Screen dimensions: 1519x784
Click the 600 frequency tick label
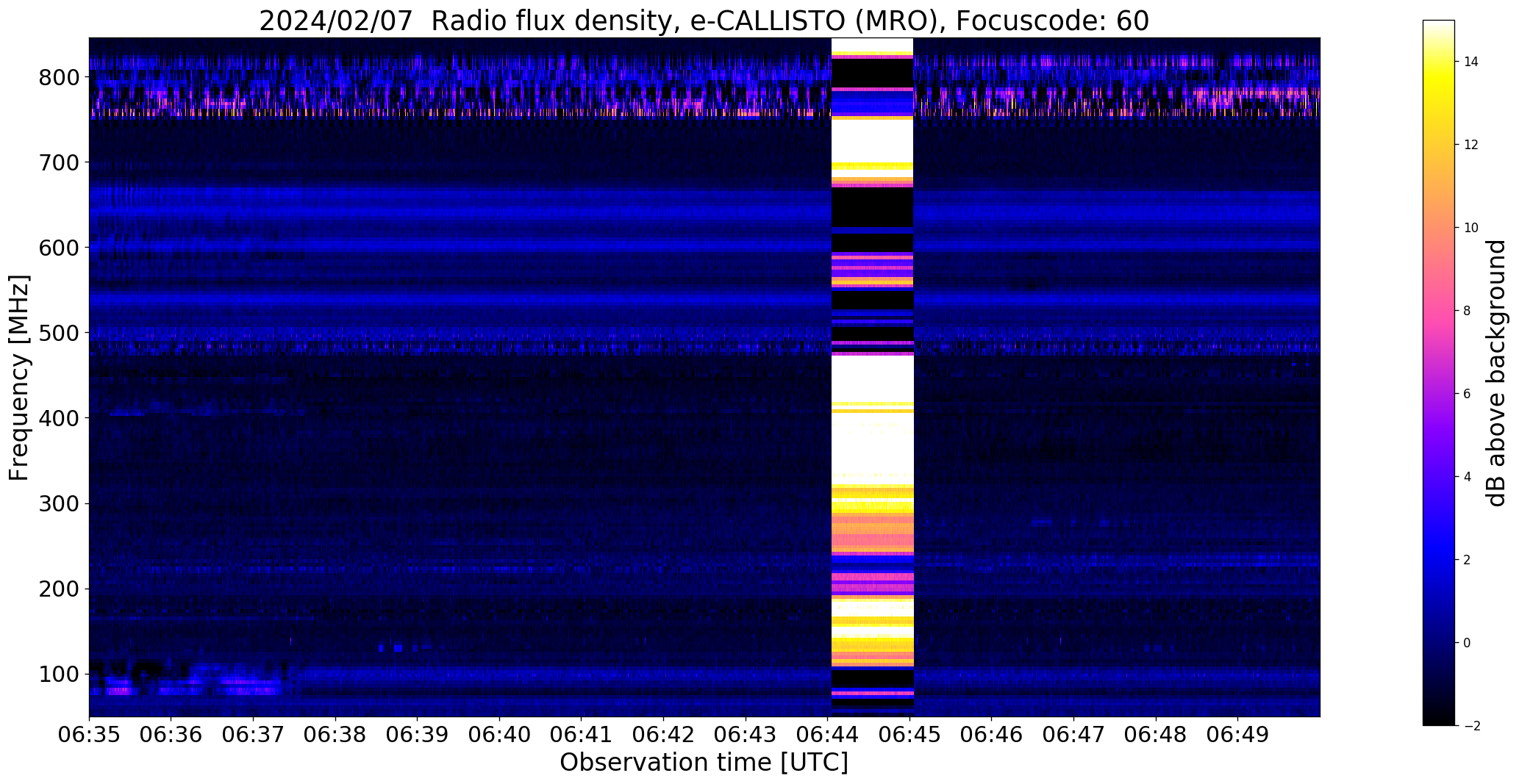pos(59,248)
